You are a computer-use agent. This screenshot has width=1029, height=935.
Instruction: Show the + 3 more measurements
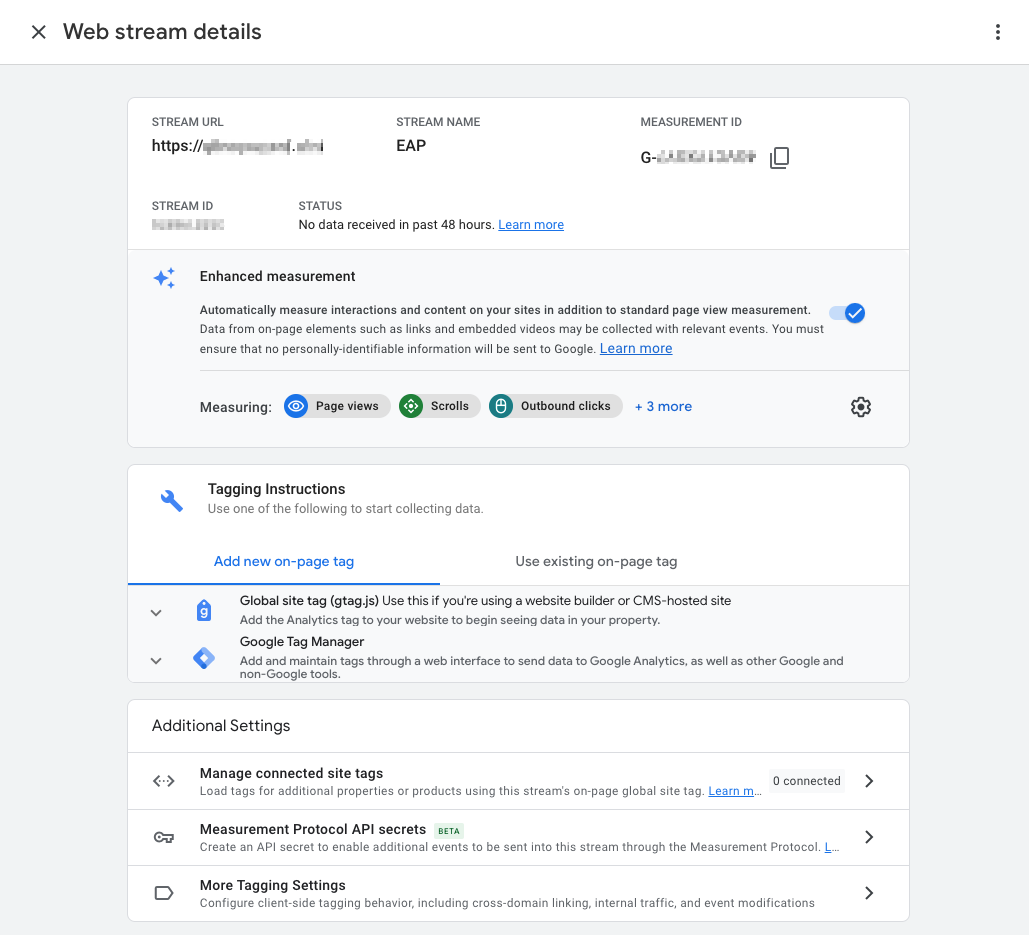(663, 406)
